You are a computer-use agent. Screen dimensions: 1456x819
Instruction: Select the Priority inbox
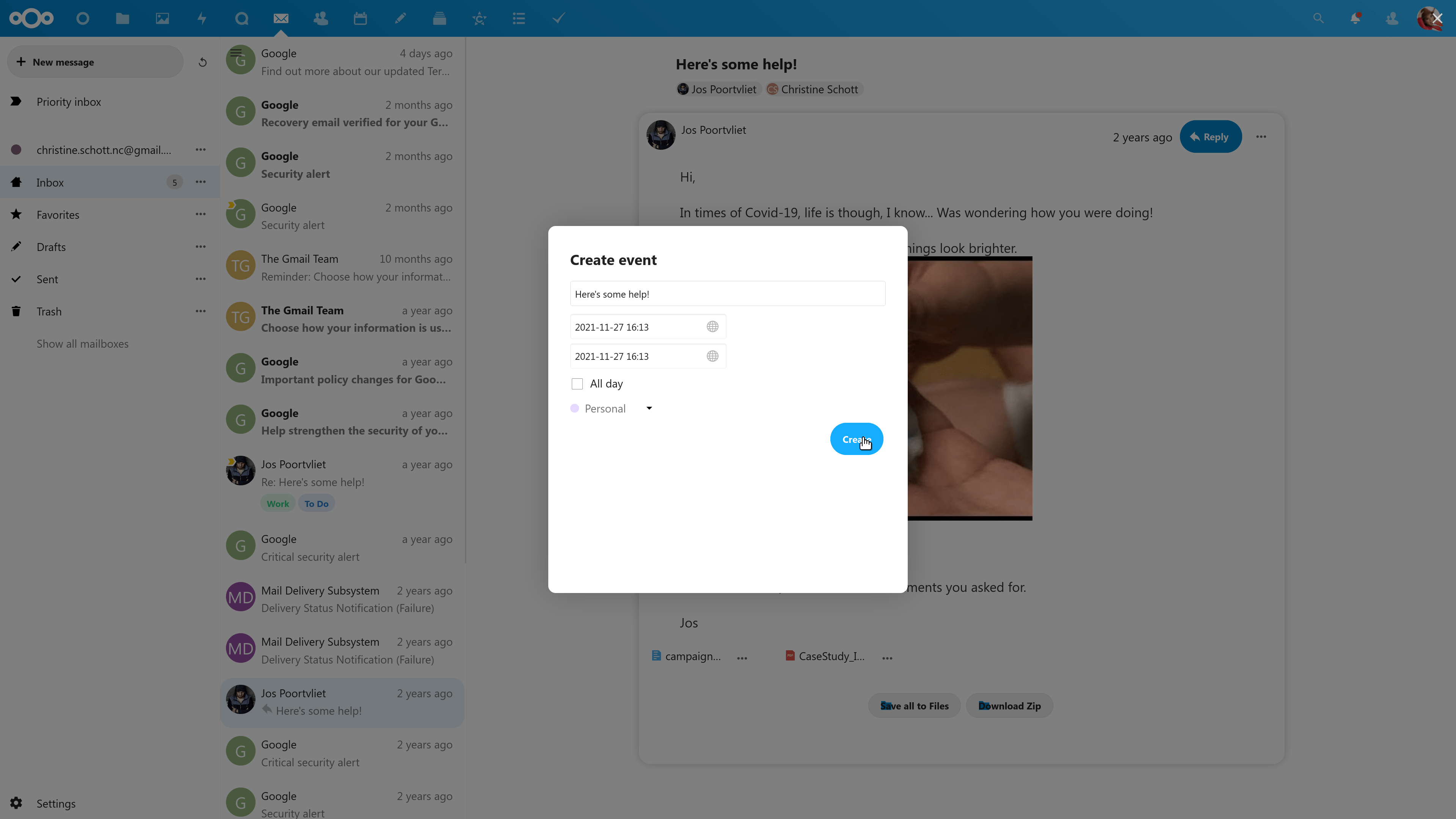click(110, 102)
